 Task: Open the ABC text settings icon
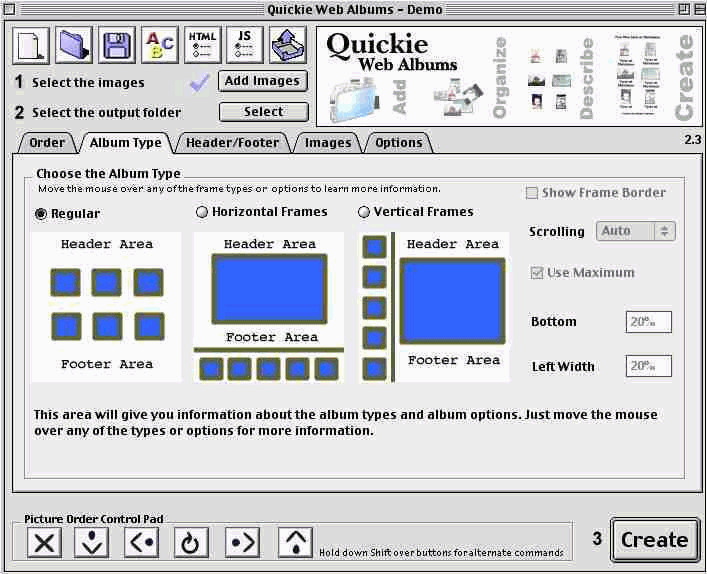coord(160,45)
